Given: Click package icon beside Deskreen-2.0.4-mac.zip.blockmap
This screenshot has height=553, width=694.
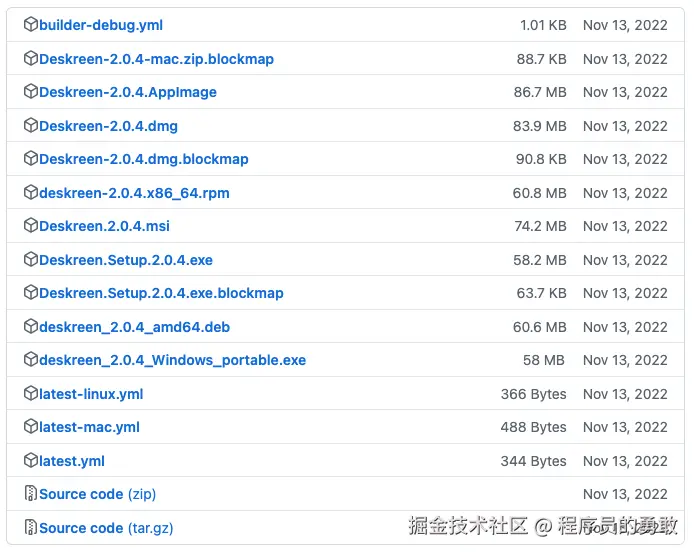Looking at the screenshot, I should [x=31, y=58].
